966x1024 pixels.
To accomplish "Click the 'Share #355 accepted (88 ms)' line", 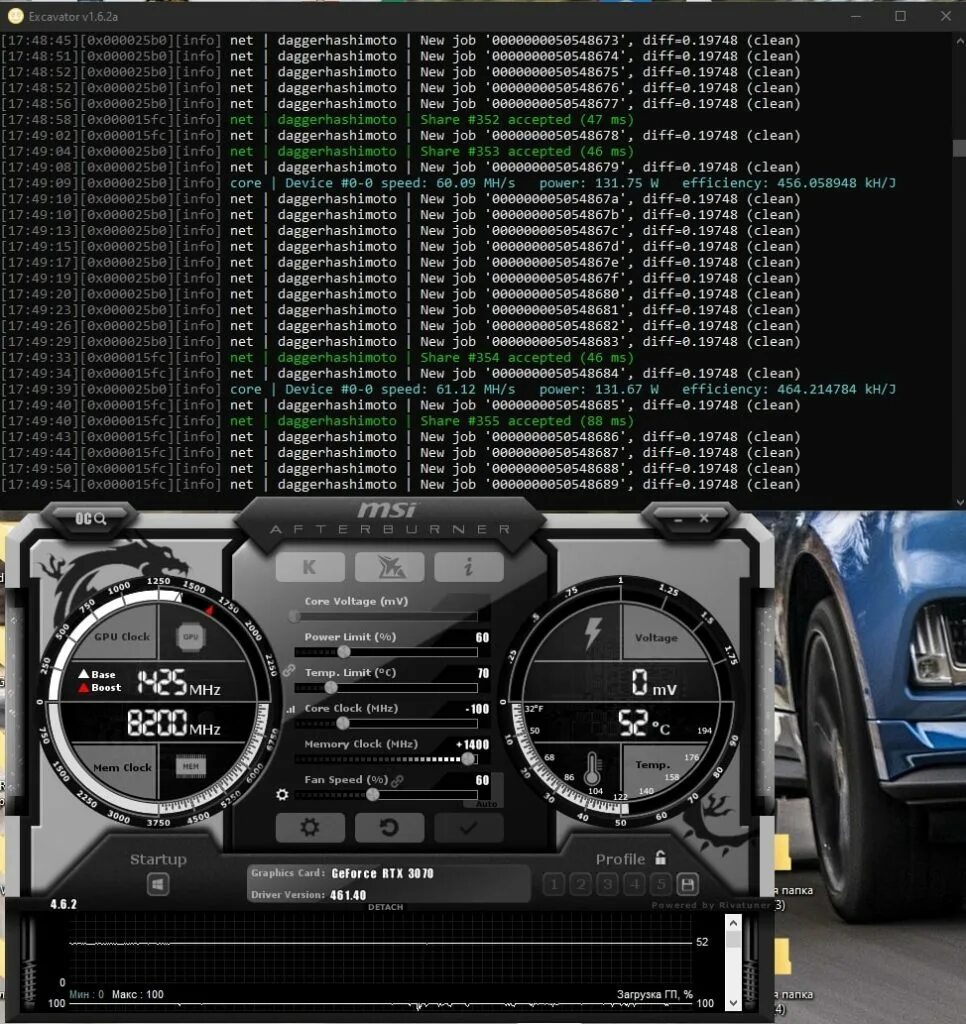I will 317,421.
